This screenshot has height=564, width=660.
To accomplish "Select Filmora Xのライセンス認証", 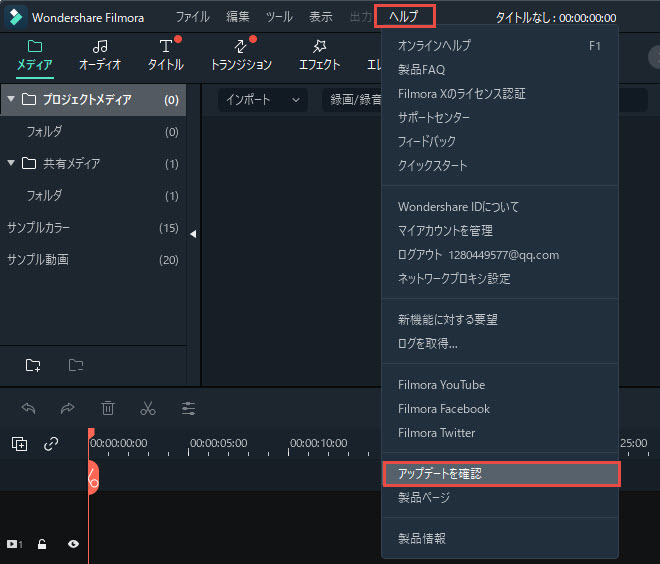I will pos(500,93).
